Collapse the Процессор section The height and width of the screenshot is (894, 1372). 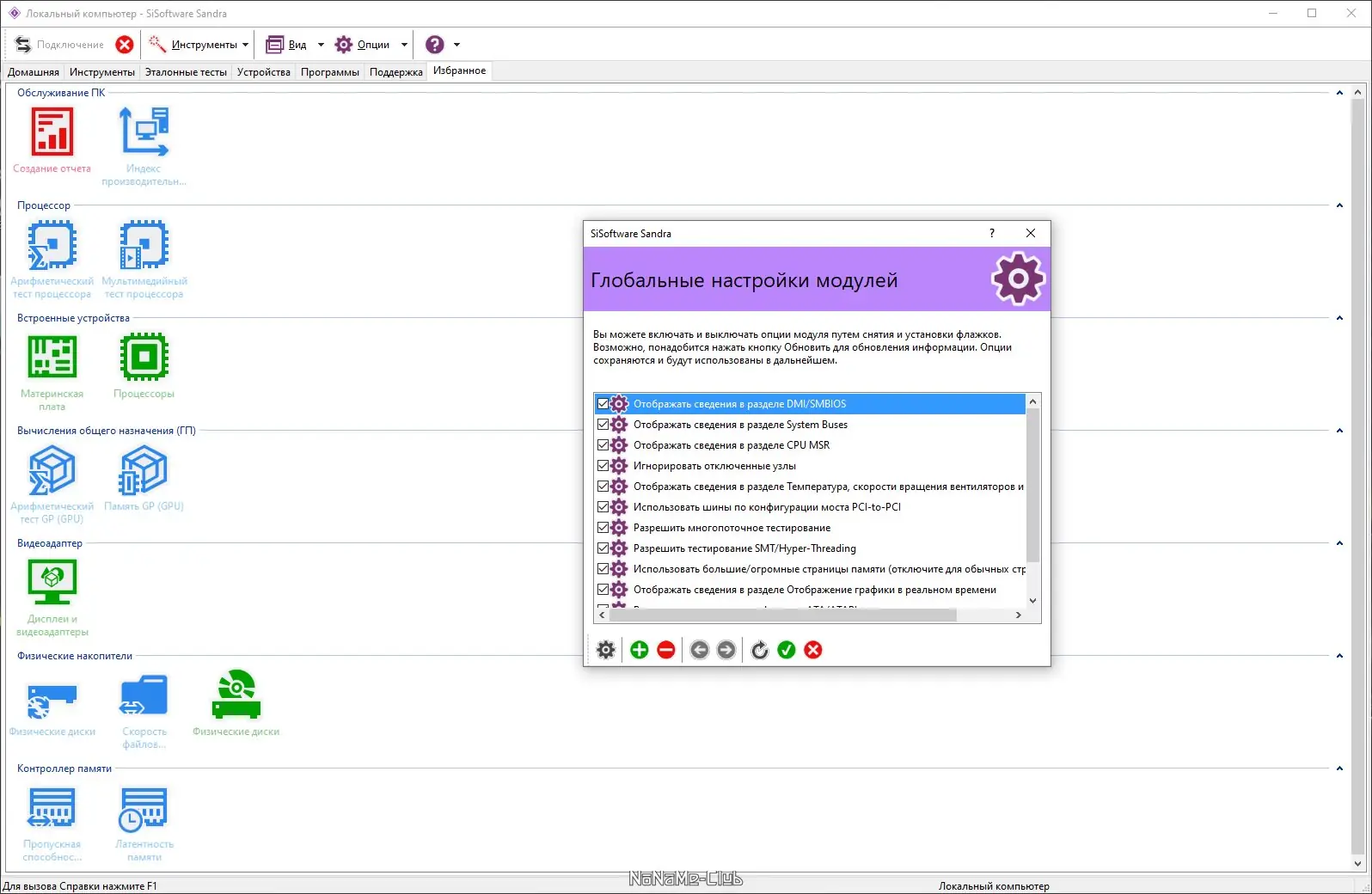coord(1339,205)
